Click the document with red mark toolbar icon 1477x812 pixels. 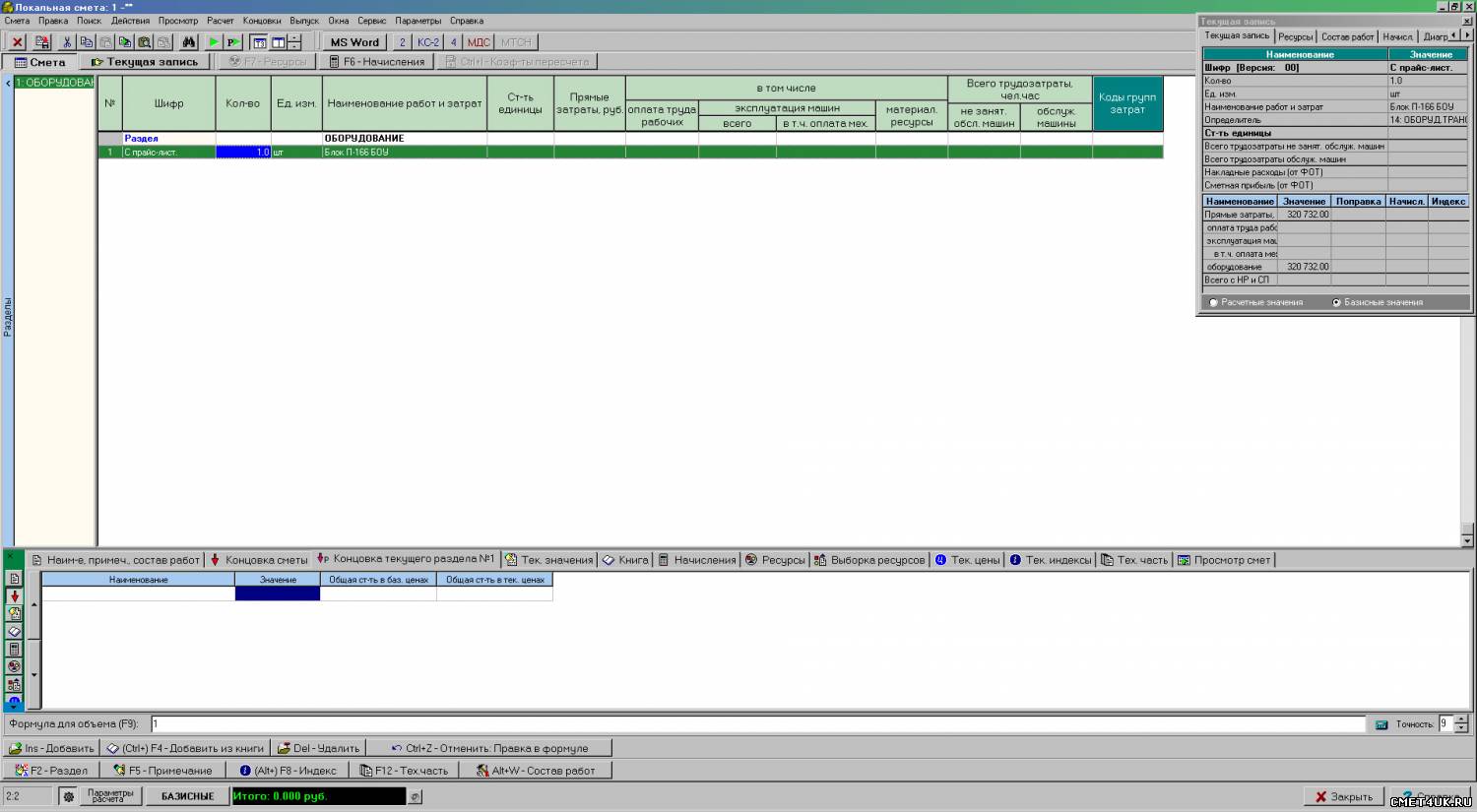(x=42, y=42)
